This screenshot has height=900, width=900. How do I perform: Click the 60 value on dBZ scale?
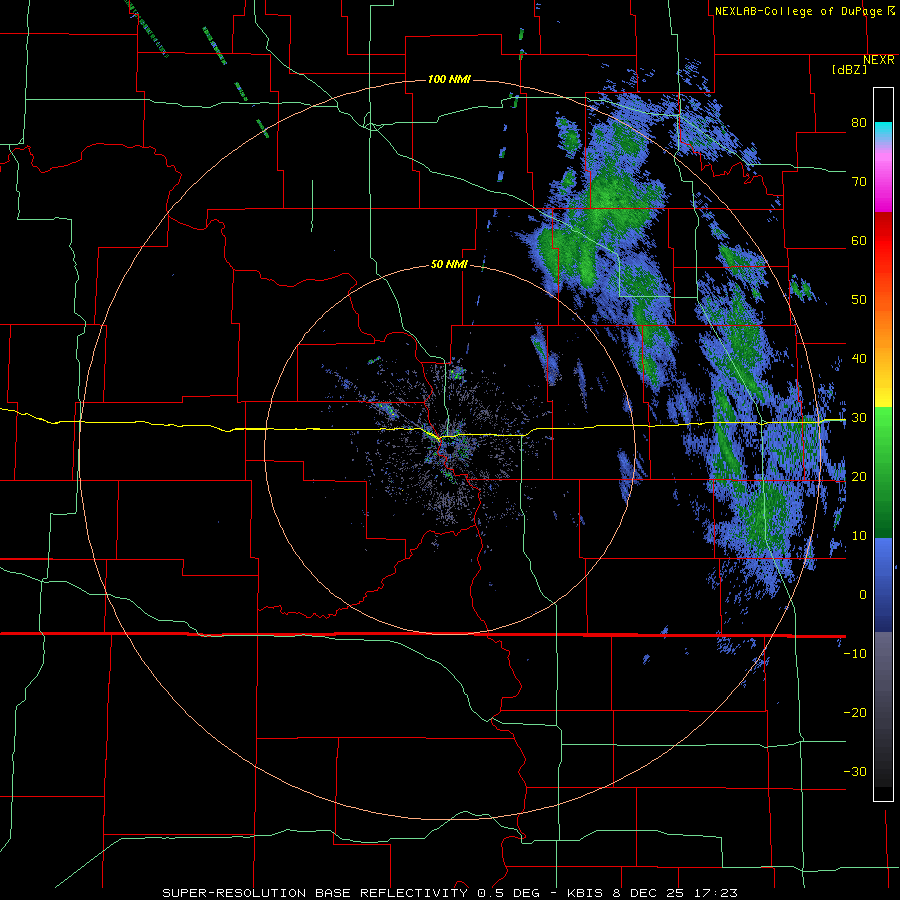[x=859, y=240]
